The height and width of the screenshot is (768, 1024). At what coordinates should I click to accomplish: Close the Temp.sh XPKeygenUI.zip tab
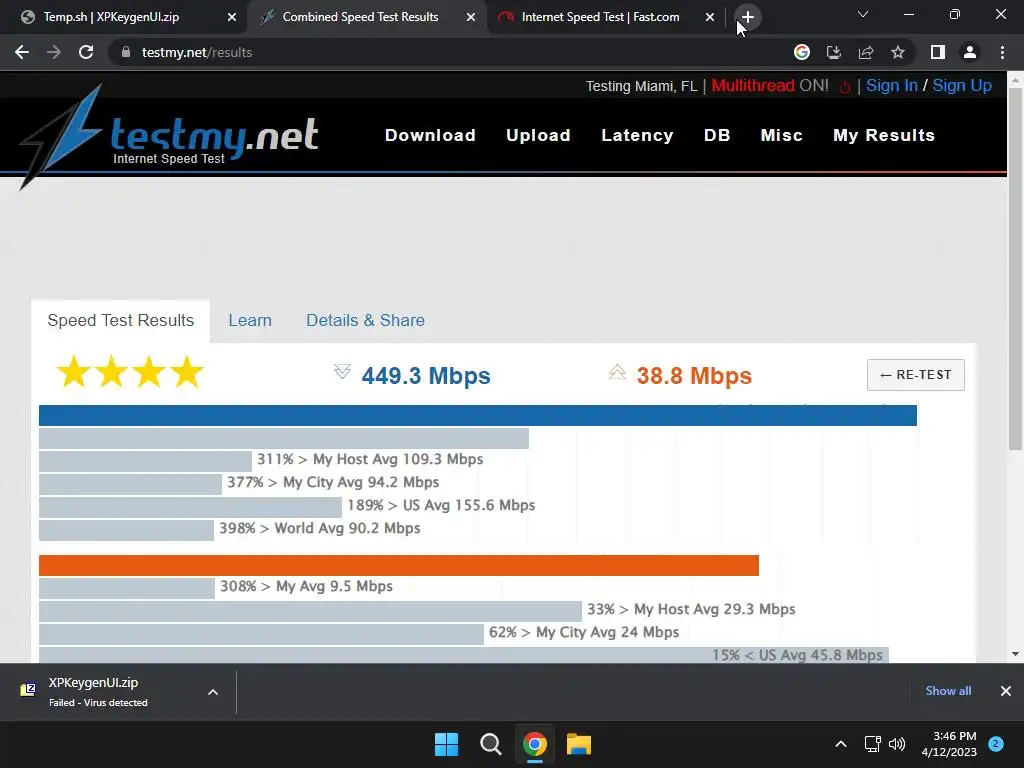(x=232, y=17)
